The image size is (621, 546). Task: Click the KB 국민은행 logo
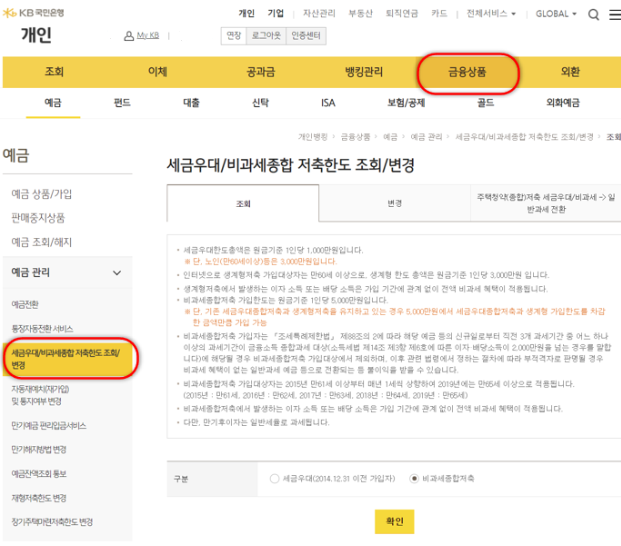pyautogui.click(x=34, y=13)
